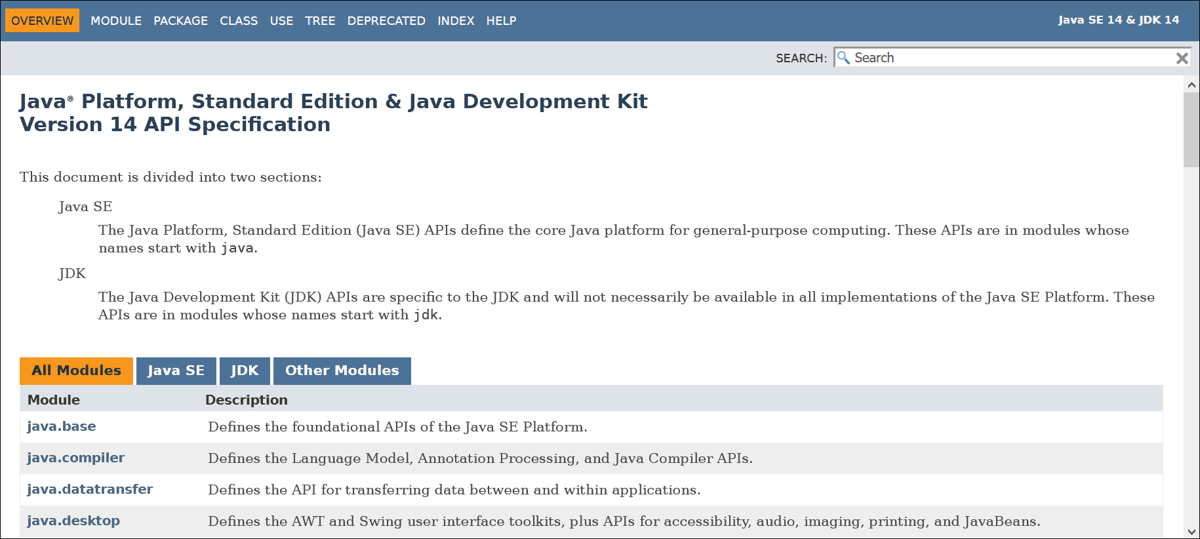The width and height of the screenshot is (1200, 539).
Task: Go to the INDEX page
Action: click(x=456, y=20)
